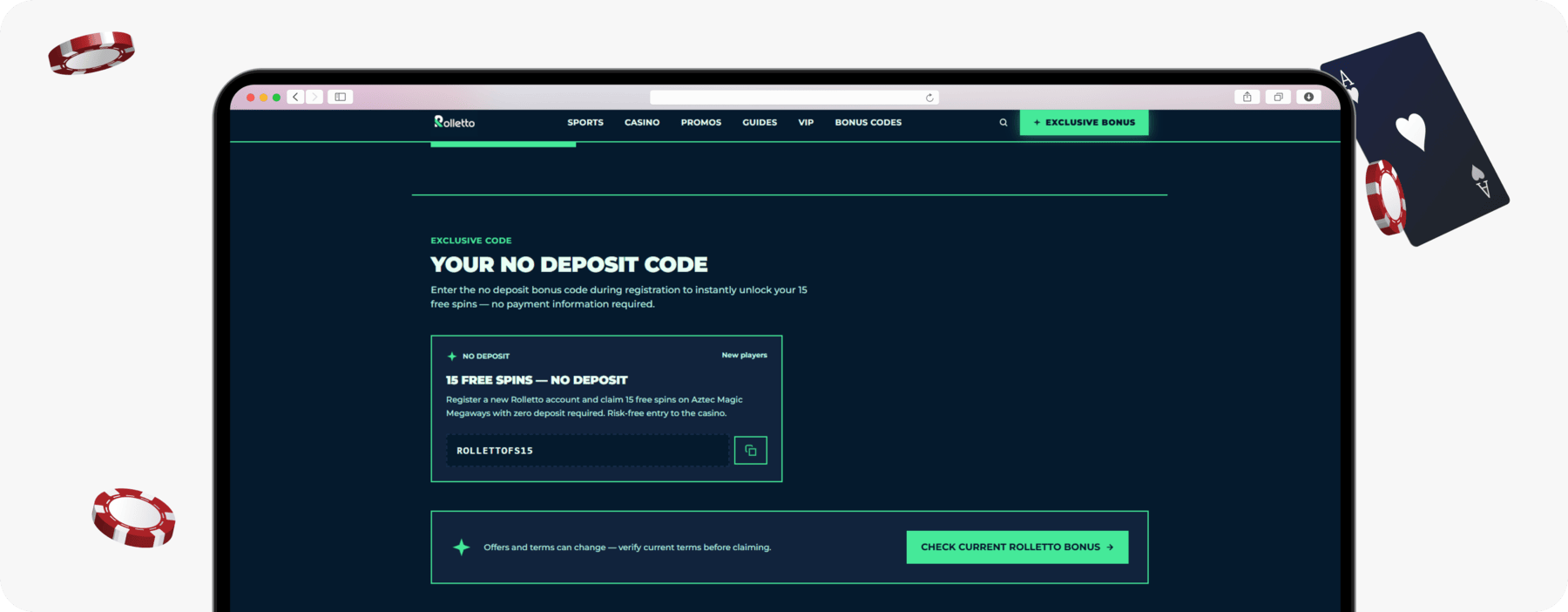Viewport: 1568px width, 612px height.
Task: Click the star icon beside NO DEPOSIT
Action: (452, 356)
